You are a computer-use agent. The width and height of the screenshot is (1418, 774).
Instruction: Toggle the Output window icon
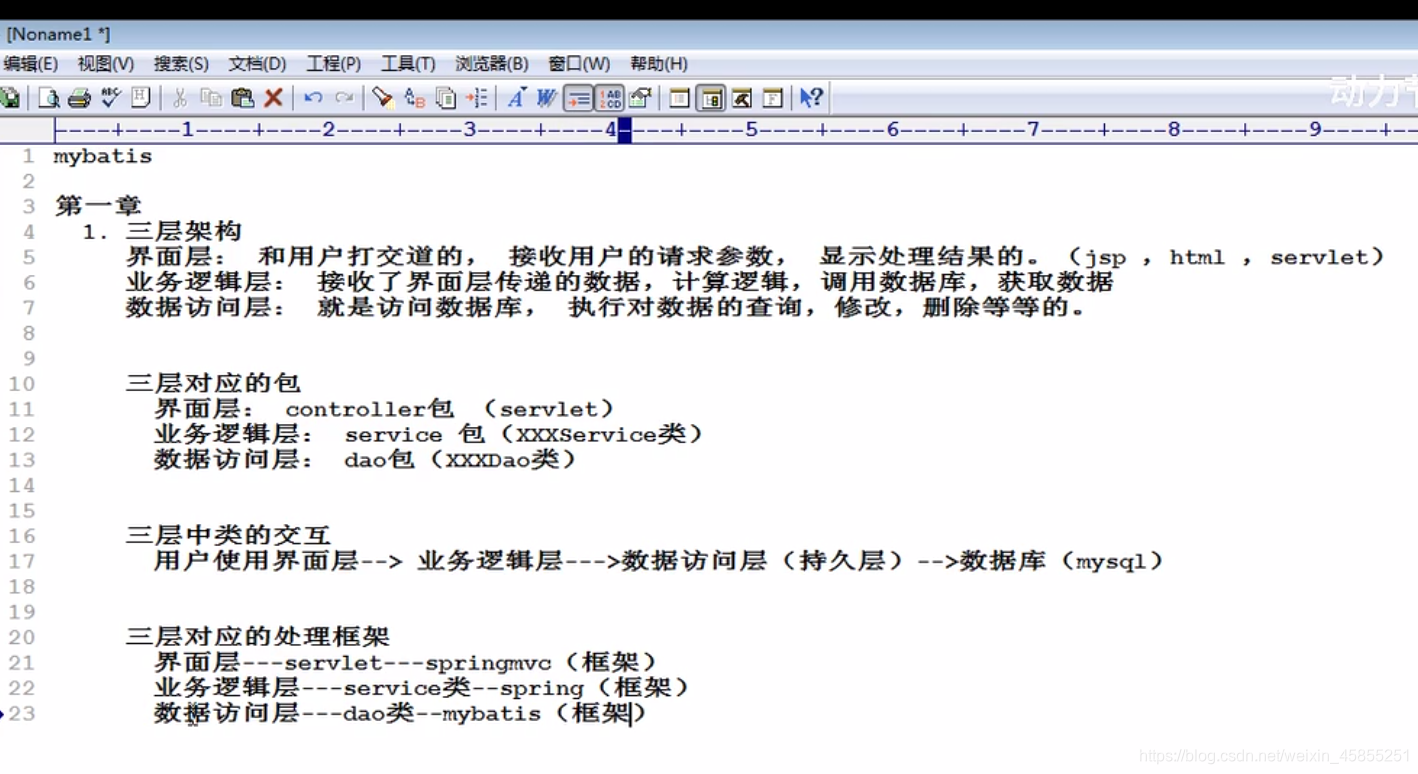coord(741,98)
